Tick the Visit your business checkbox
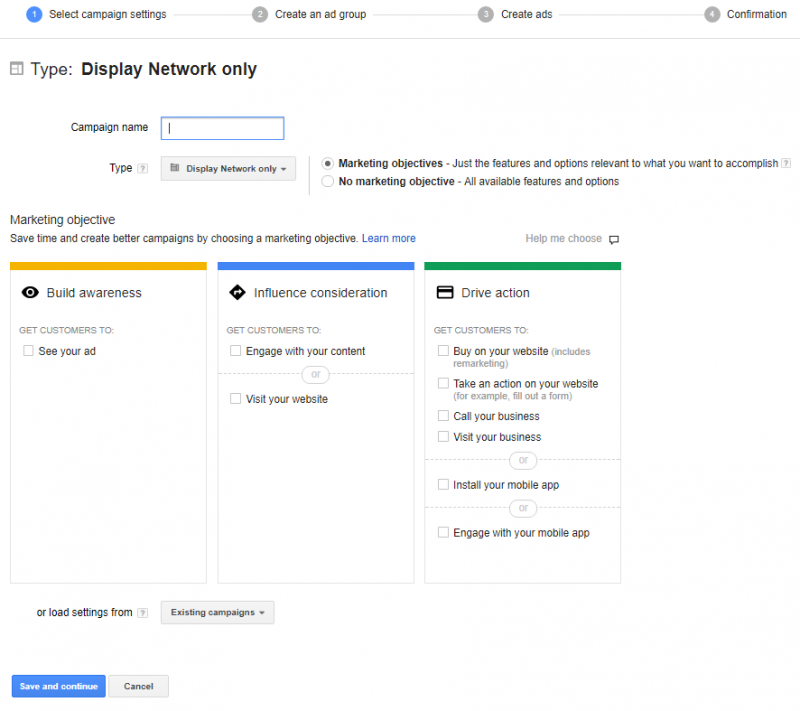 point(443,437)
